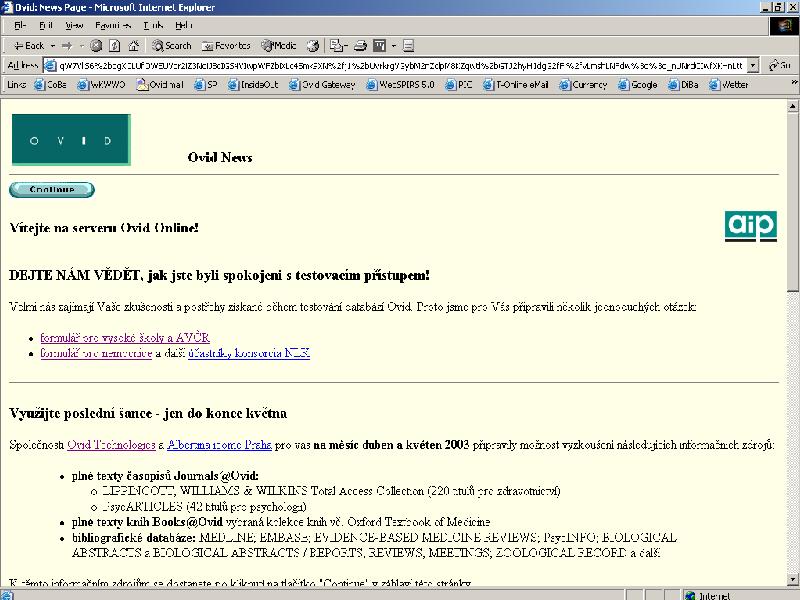
Task: Open the Help menu
Action: click(x=183, y=25)
